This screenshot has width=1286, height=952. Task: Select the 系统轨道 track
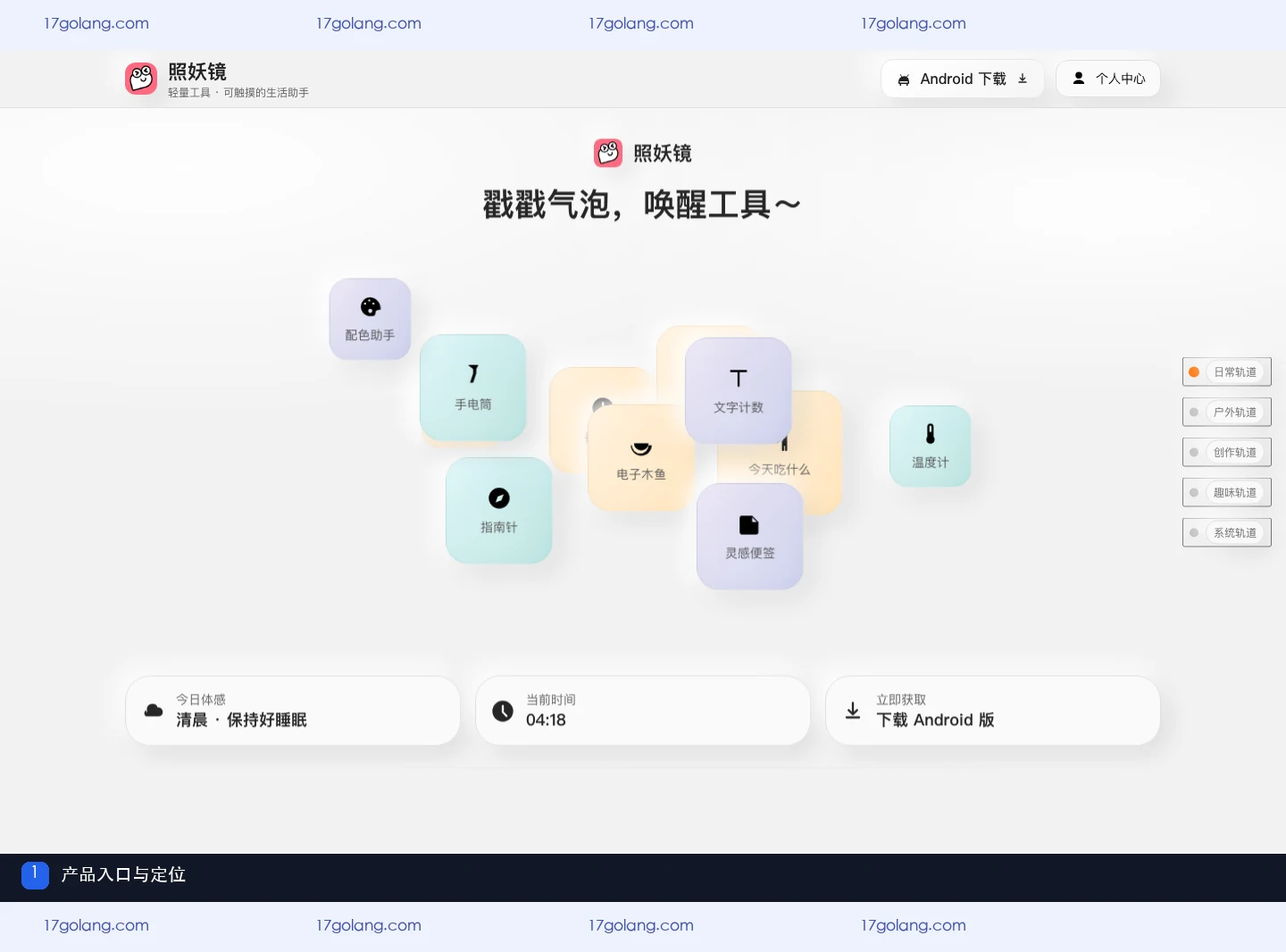1227,533
